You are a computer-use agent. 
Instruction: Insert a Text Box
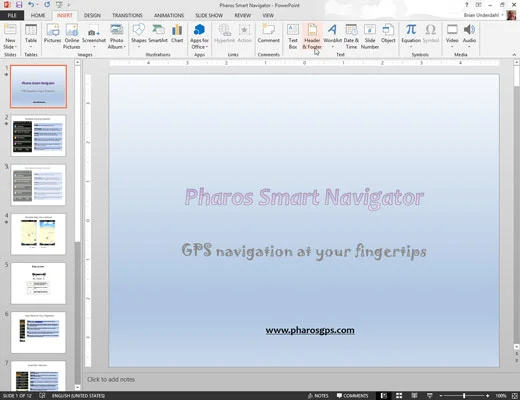[x=293, y=37]
